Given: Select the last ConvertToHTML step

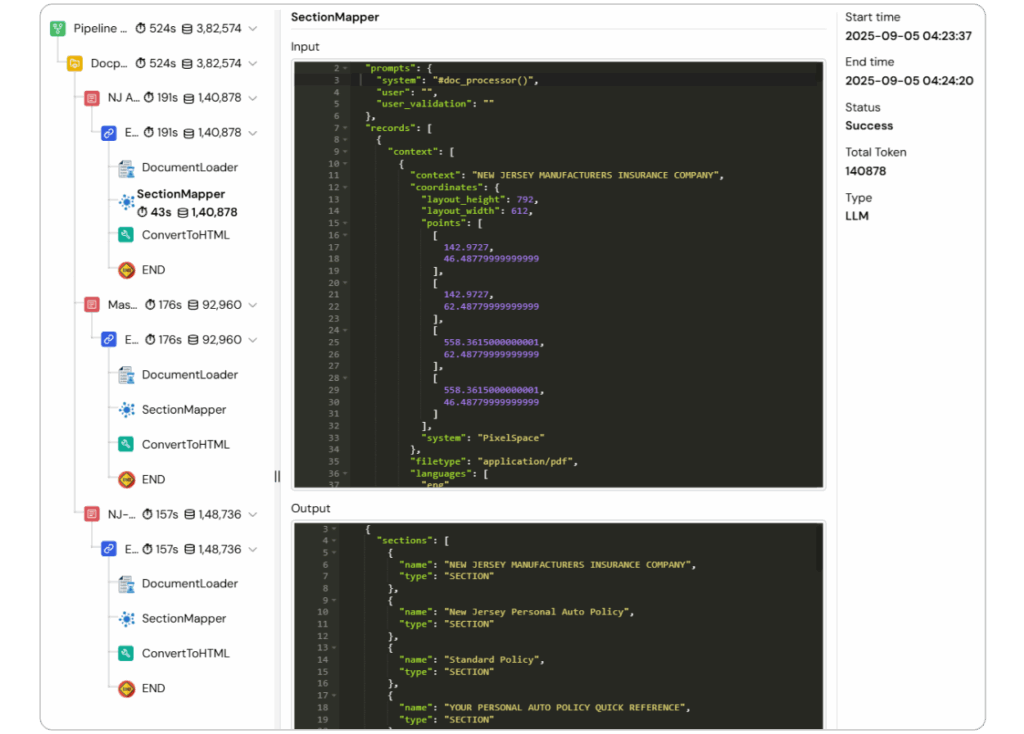Looking at the screenshot, I should (x=185, y=653).
